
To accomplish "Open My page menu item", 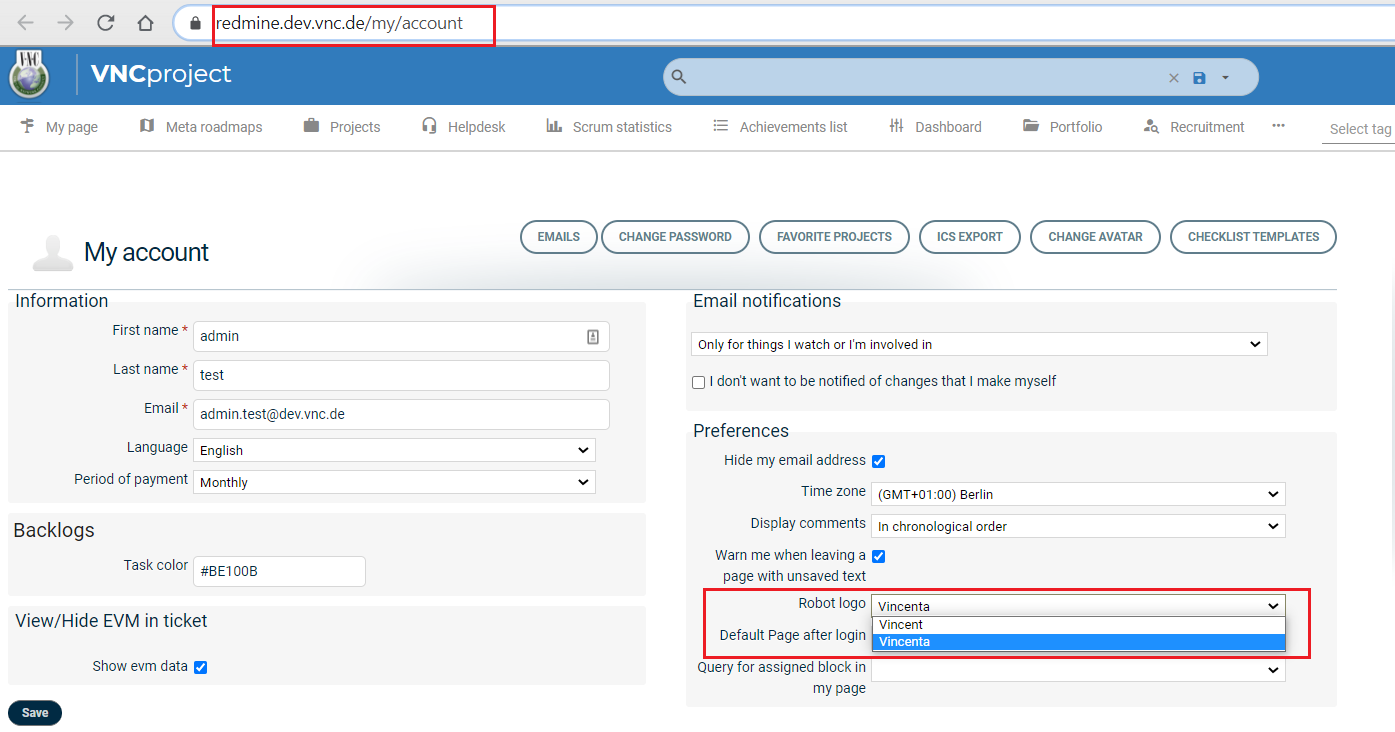I will 72,127.
